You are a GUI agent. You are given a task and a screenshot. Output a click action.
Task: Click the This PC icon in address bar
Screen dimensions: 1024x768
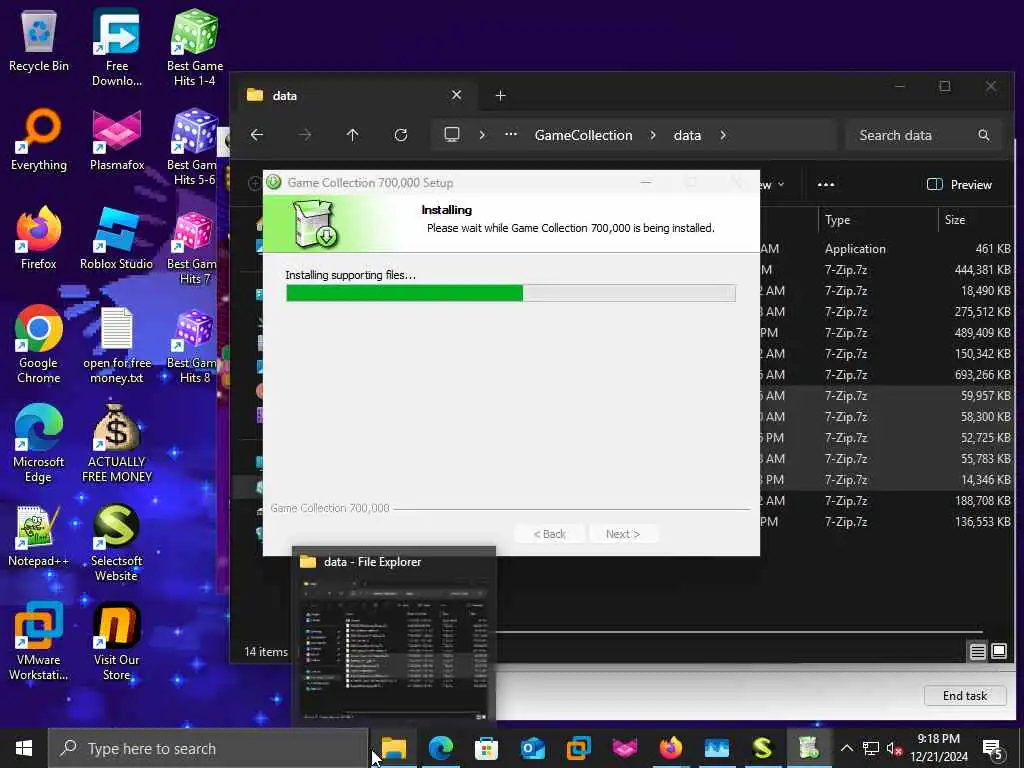pyautogui.click(x=452, y=135)
